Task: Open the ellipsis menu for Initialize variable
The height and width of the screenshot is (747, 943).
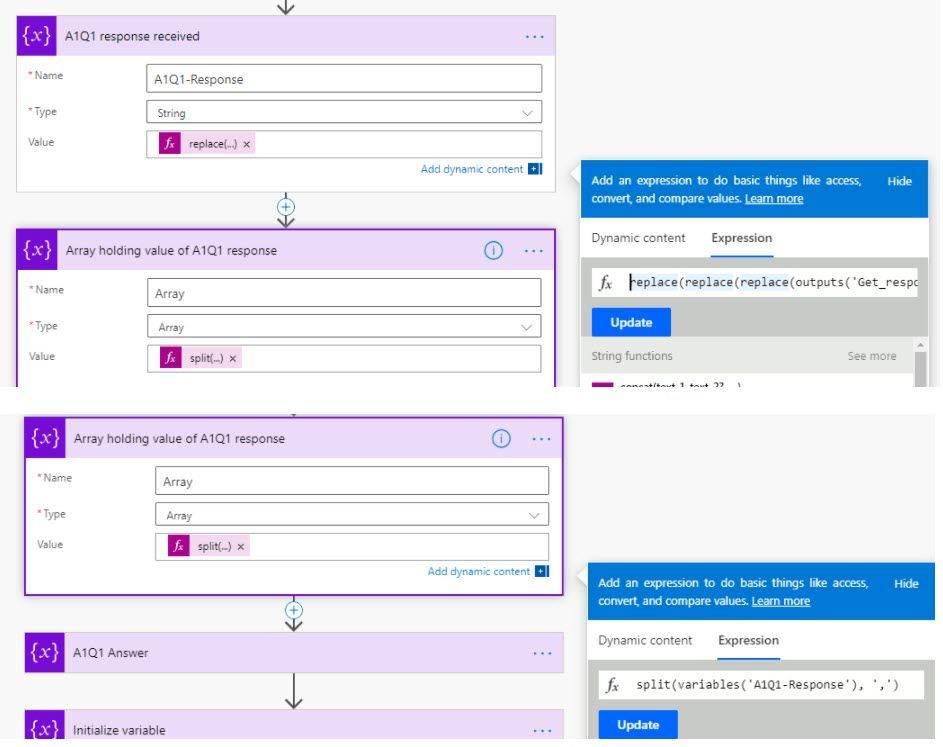Action: coord(542,731)
